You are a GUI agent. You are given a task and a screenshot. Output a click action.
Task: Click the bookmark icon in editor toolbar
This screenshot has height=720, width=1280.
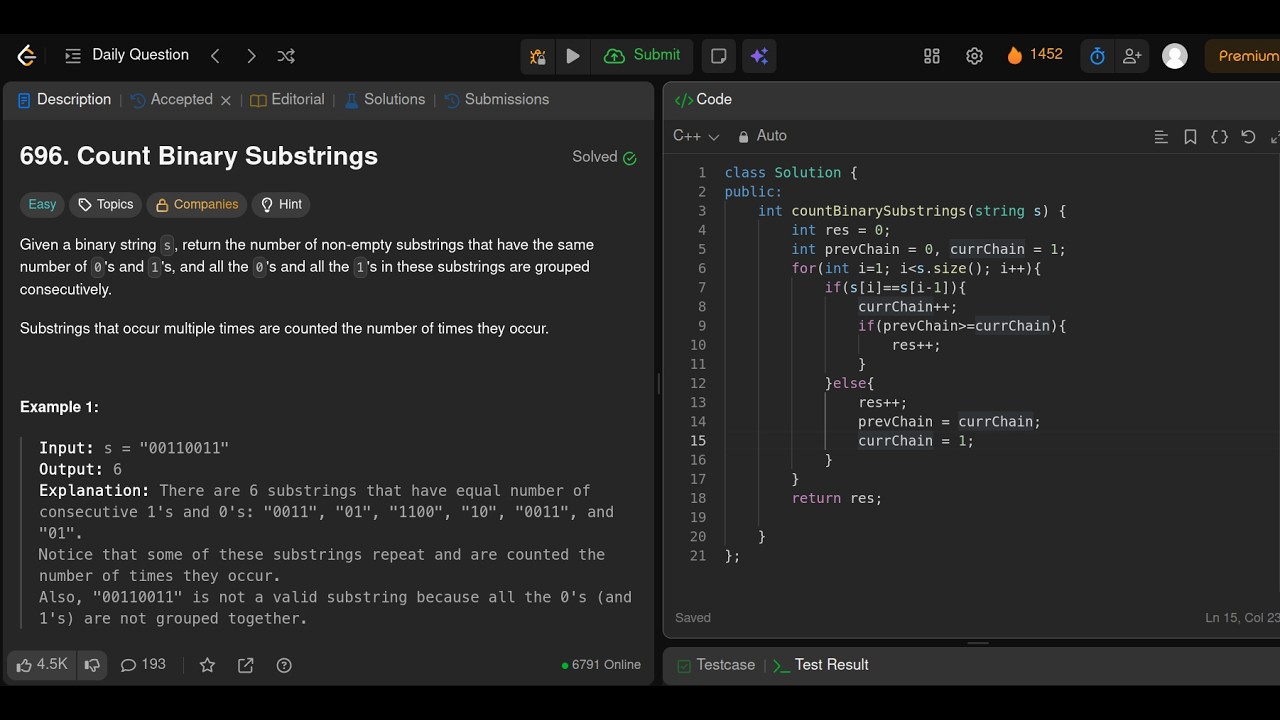pos(1190,137)
